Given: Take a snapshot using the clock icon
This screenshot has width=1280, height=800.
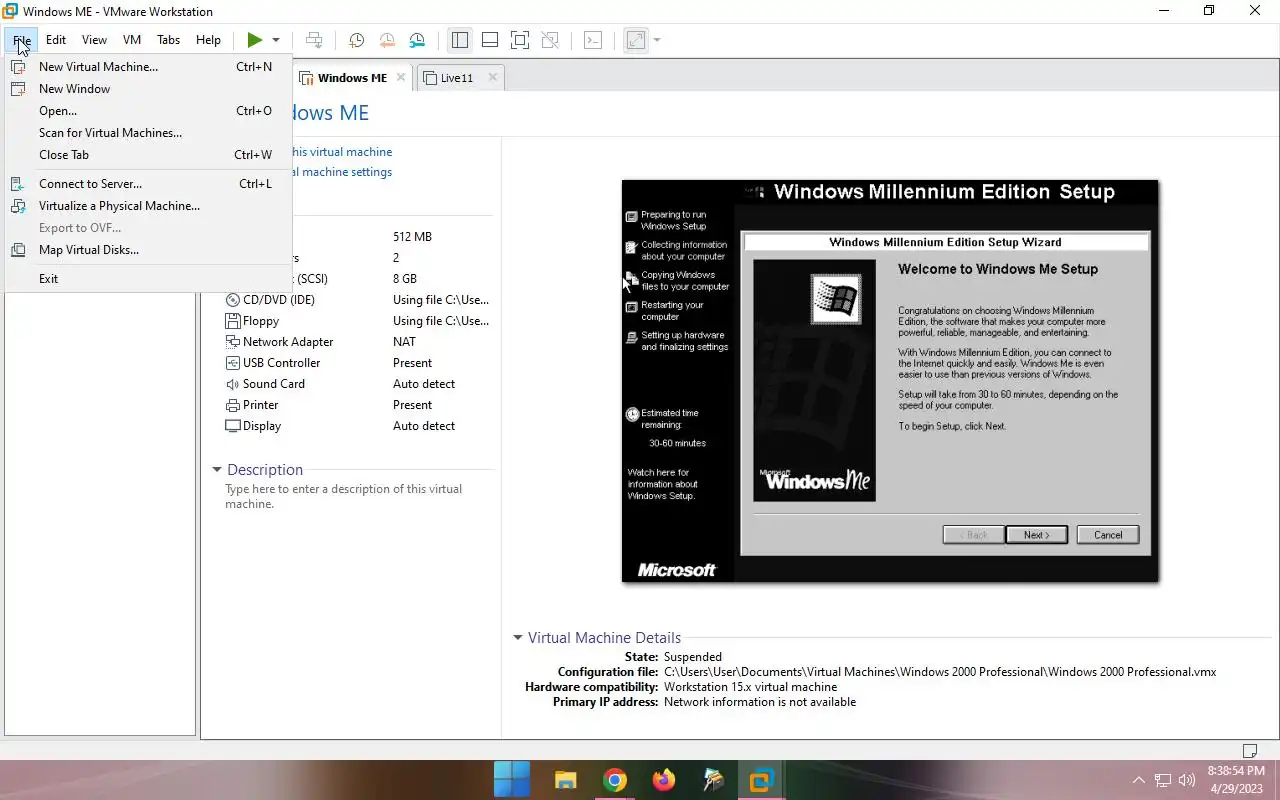Looking at the screenshot, I should pyautogui.click(x=356, y=40).
